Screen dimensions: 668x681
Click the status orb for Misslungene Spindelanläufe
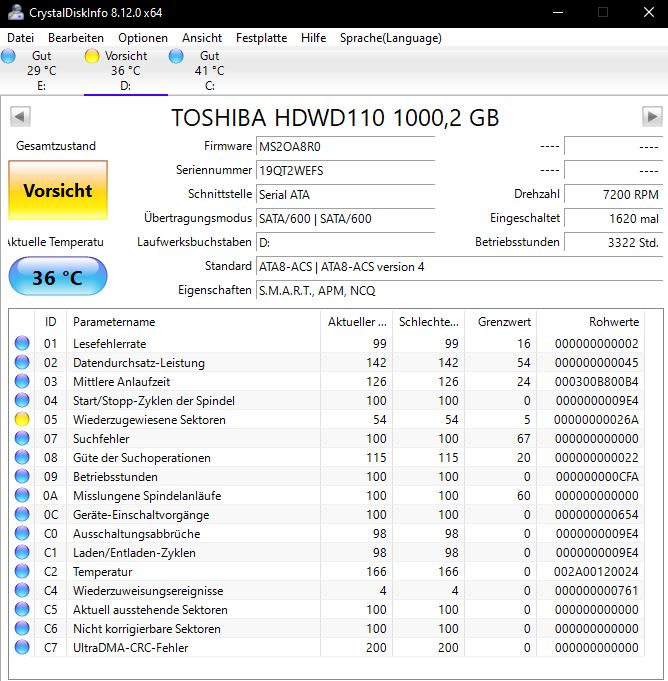pos(22,495)
